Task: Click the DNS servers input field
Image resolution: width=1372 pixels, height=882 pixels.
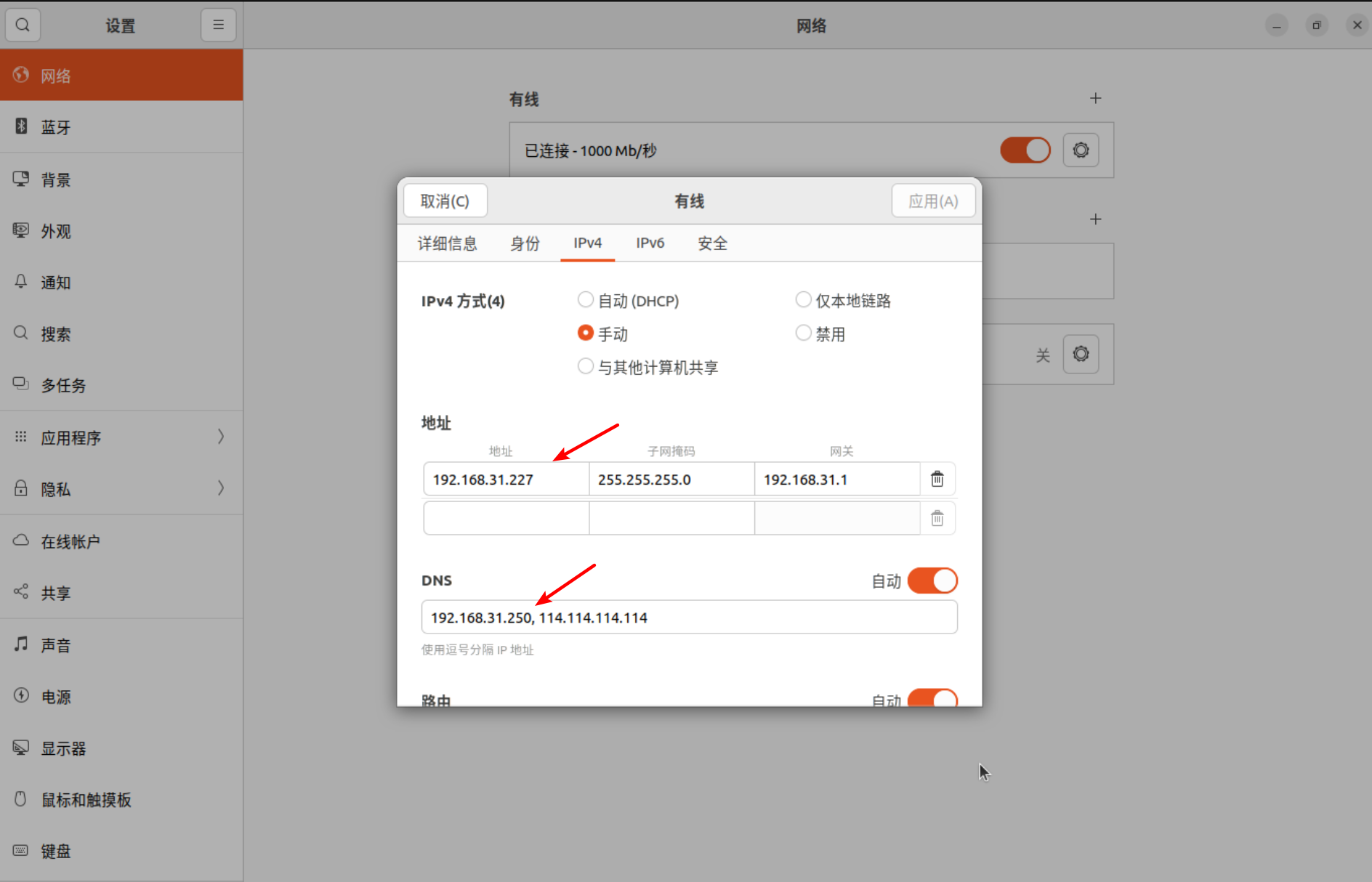Action: tap(690, 617)
